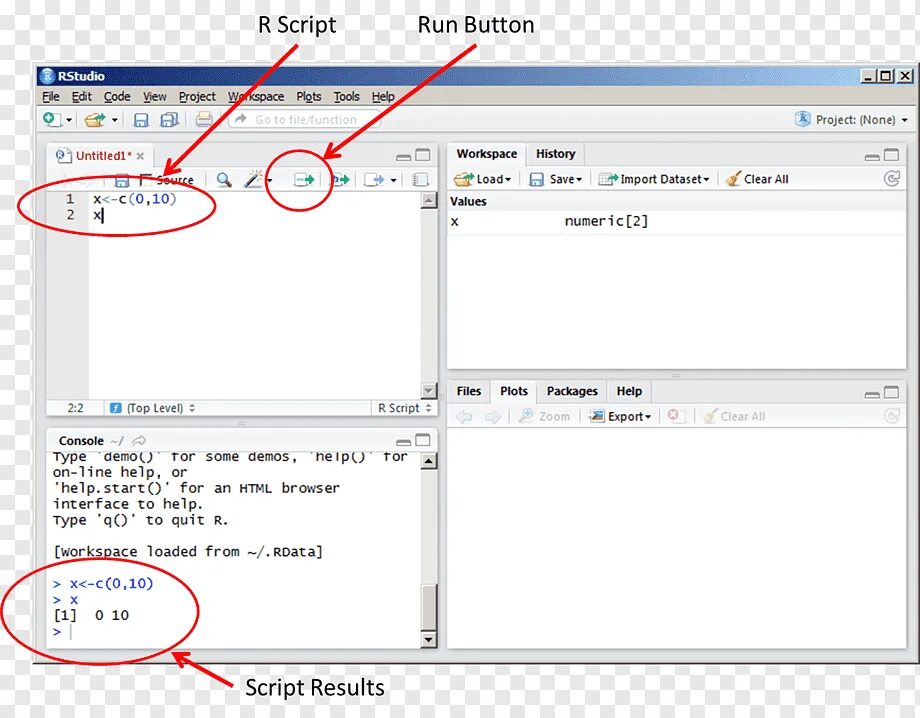Open the Import Dataset dropdown
This screenshot has width=920, height=718.
coord(654,179)
